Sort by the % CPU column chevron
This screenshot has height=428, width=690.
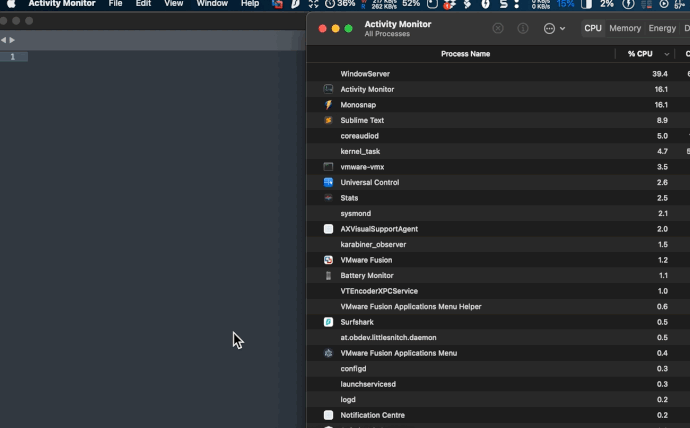click(666, 54)
